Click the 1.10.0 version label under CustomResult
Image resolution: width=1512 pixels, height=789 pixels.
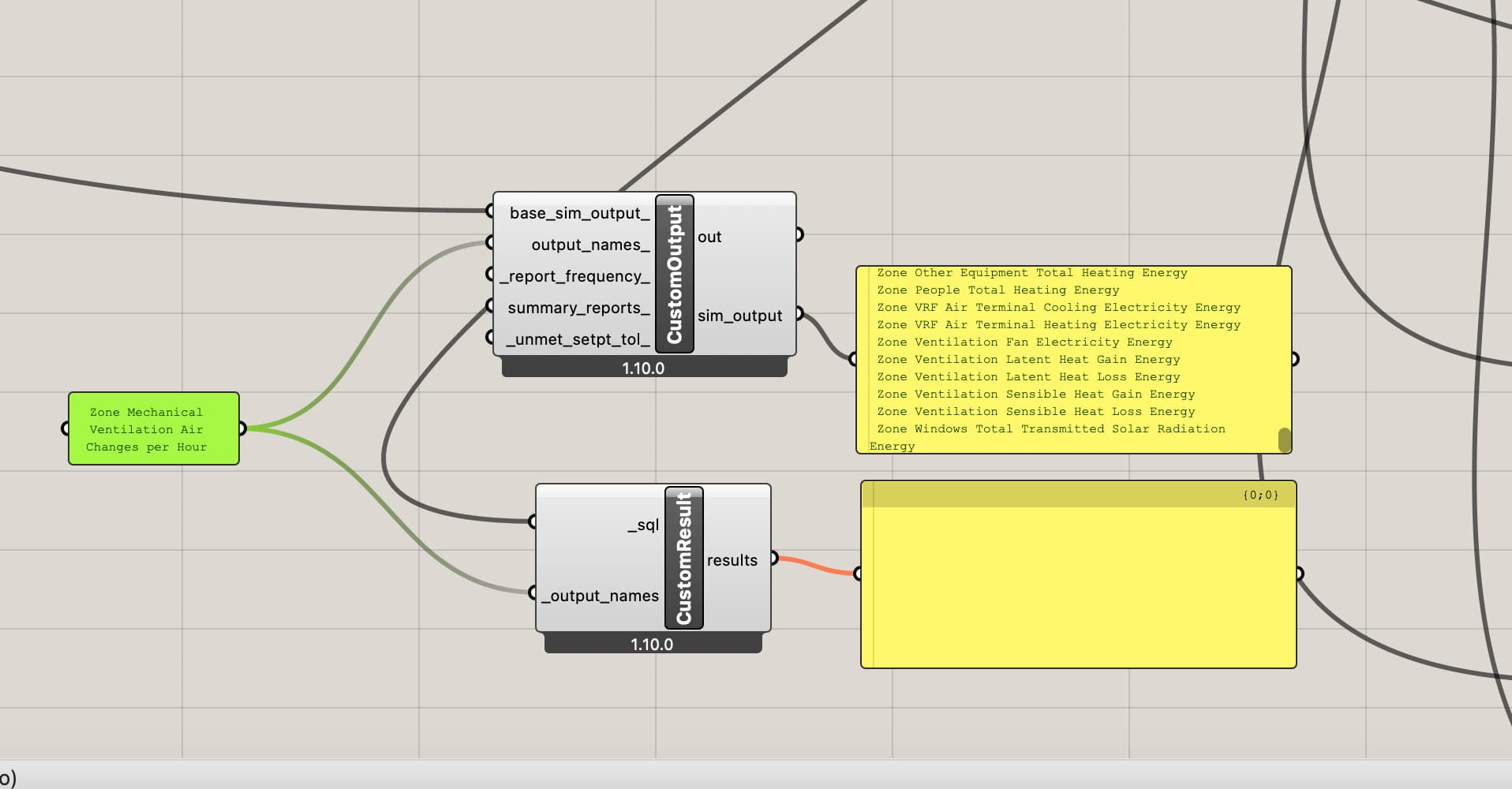652,645
